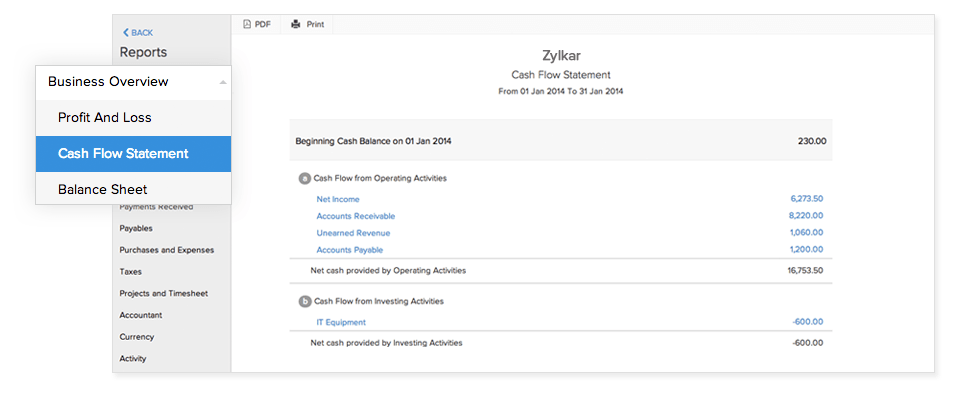
Task: Click the Print icon in toolbar
Action: pos(296,24)
